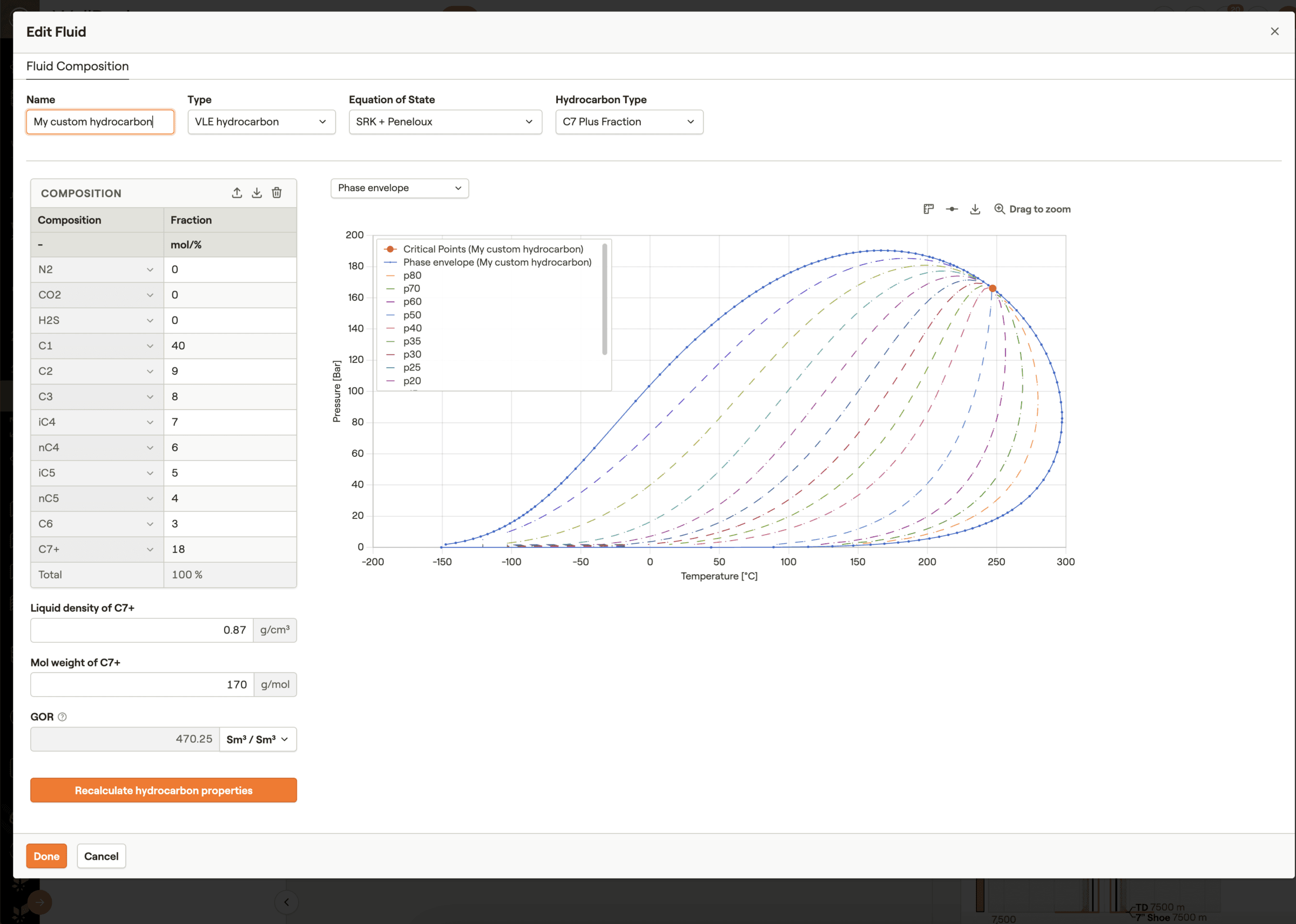This screenshot has width=1296, height=924.
Task: Click the Fraction column header
Action: pyautogui.click(x=231, y=220)
